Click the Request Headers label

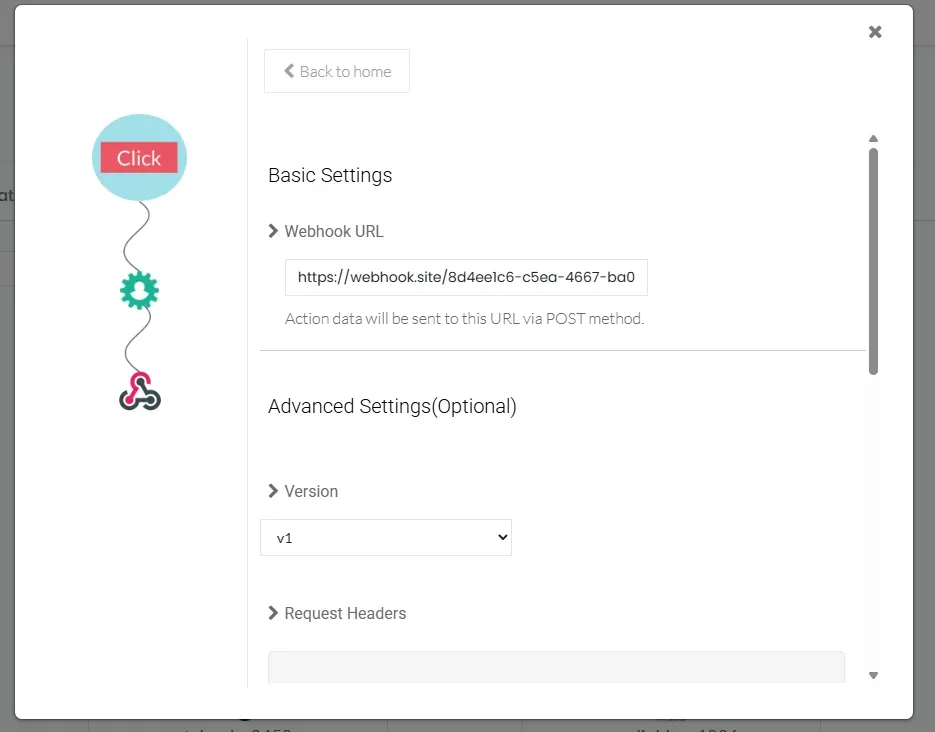(345, 613)
